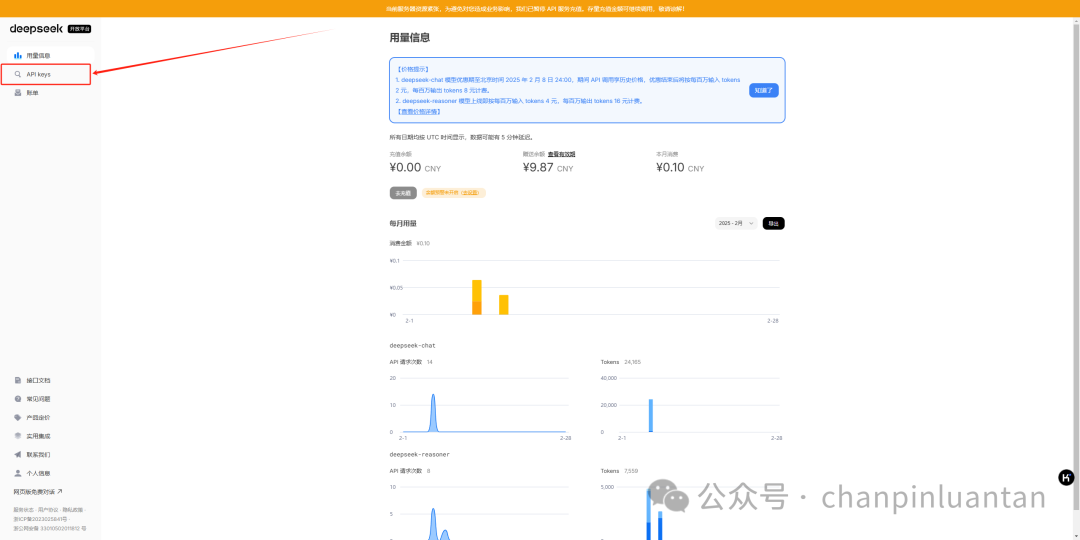
Task: Click the ¥0.00 CNY top-up balance
Action: pos(415,167)
